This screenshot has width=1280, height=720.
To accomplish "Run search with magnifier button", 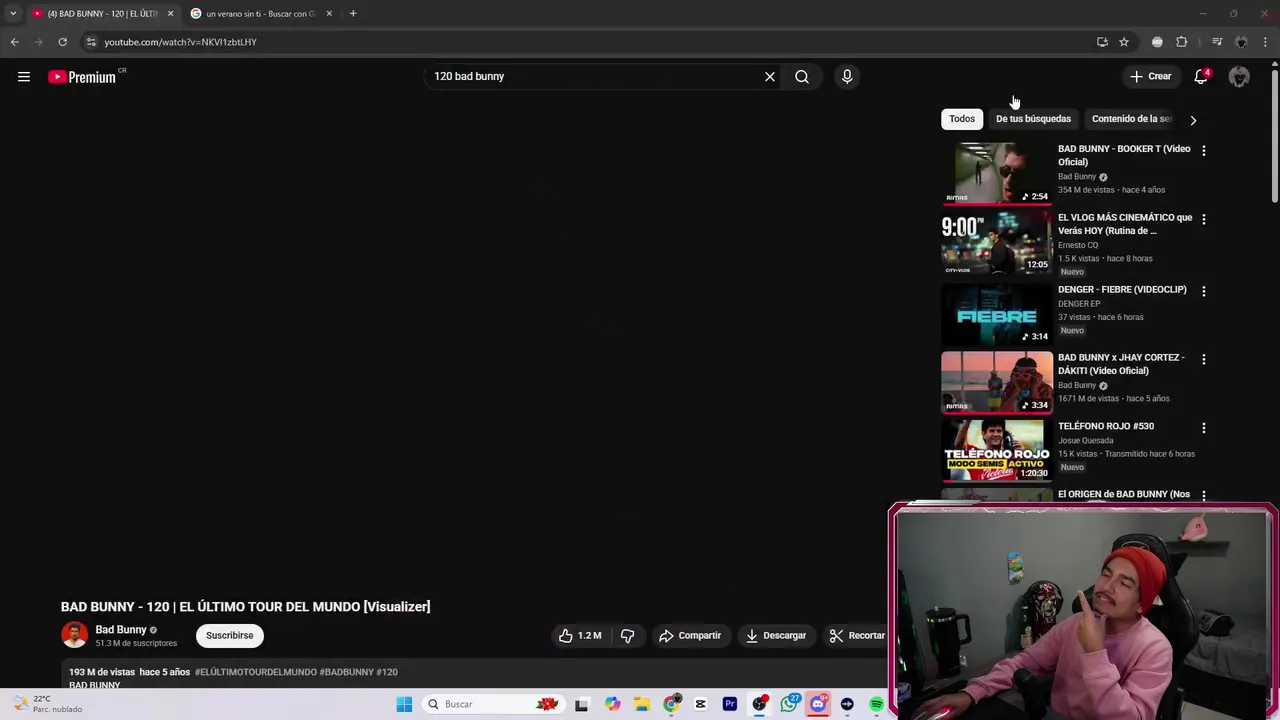I will coord(802,77).
